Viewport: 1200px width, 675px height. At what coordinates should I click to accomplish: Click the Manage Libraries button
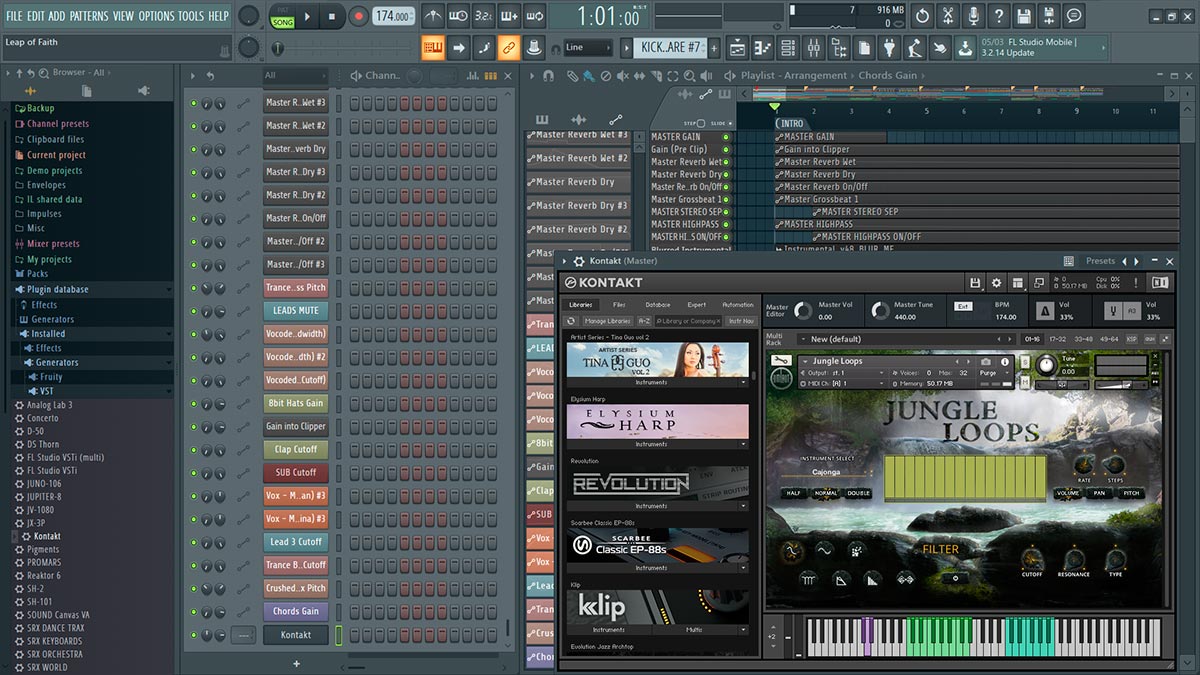608,321
